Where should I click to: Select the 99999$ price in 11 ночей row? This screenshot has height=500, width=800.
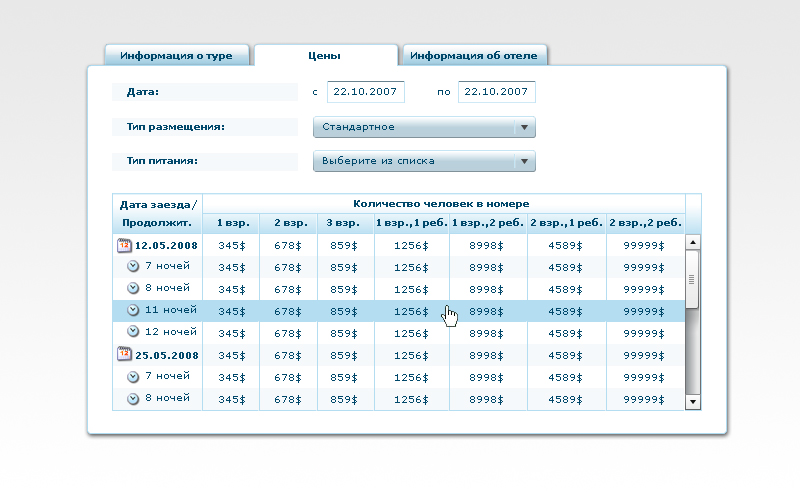coord(644,311)
